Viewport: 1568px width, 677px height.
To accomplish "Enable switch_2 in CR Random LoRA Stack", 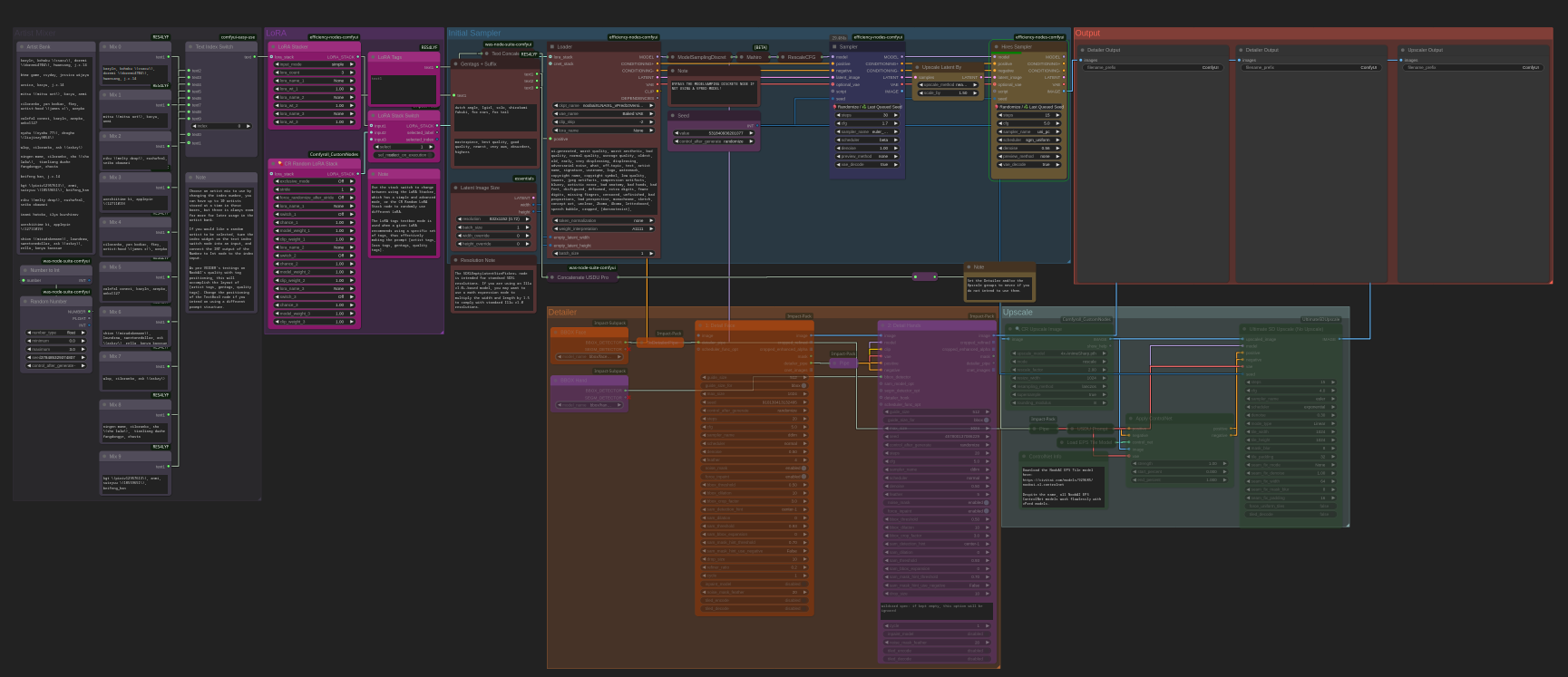I will click(x=313, y=256).
